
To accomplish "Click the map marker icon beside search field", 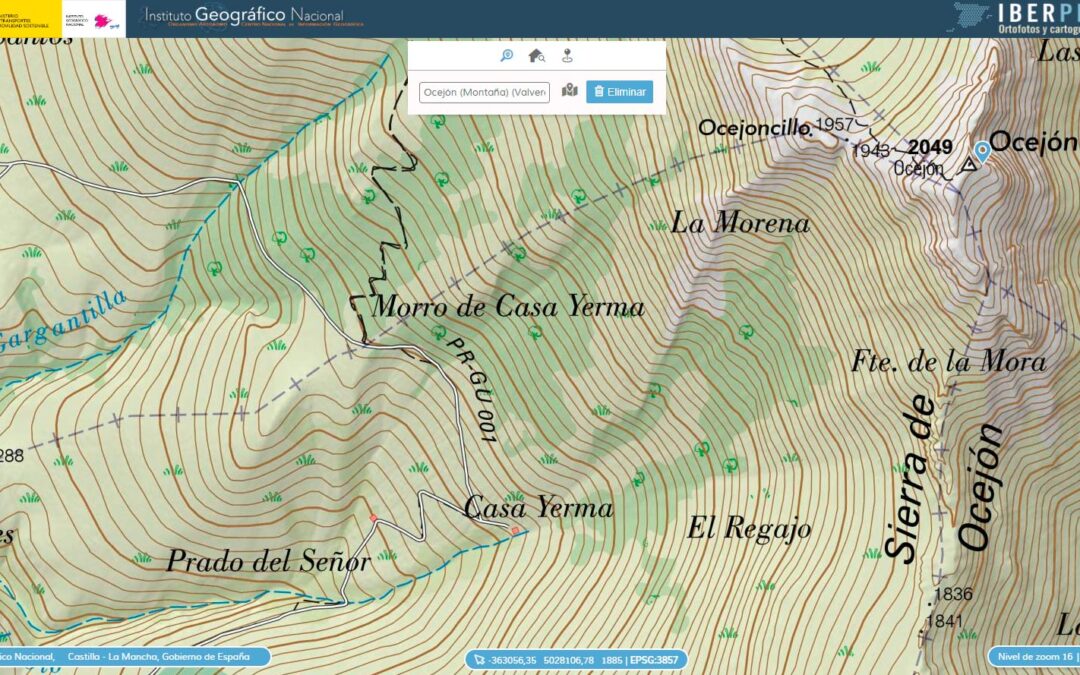I will 570,91.
